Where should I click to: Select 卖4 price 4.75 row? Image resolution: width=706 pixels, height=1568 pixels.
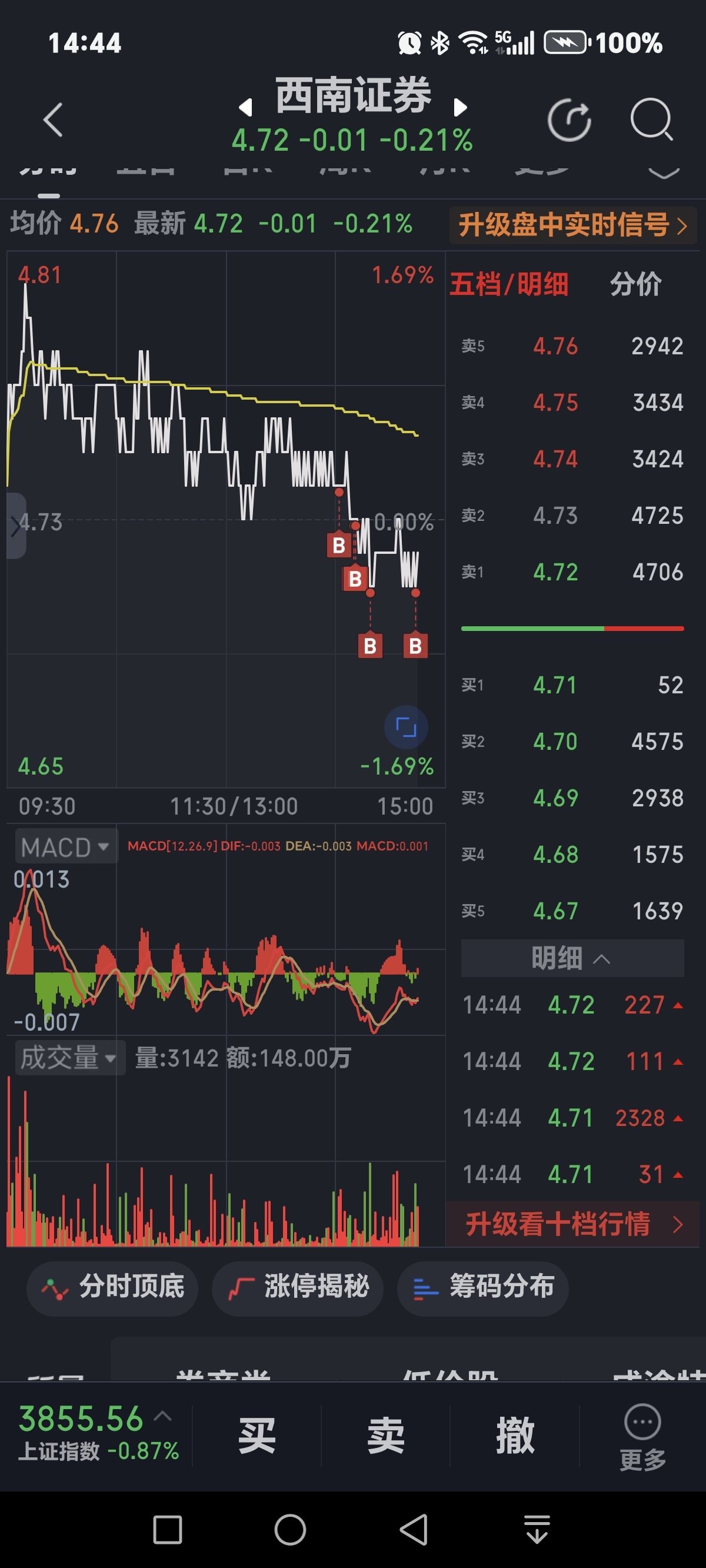pos(572,403)
